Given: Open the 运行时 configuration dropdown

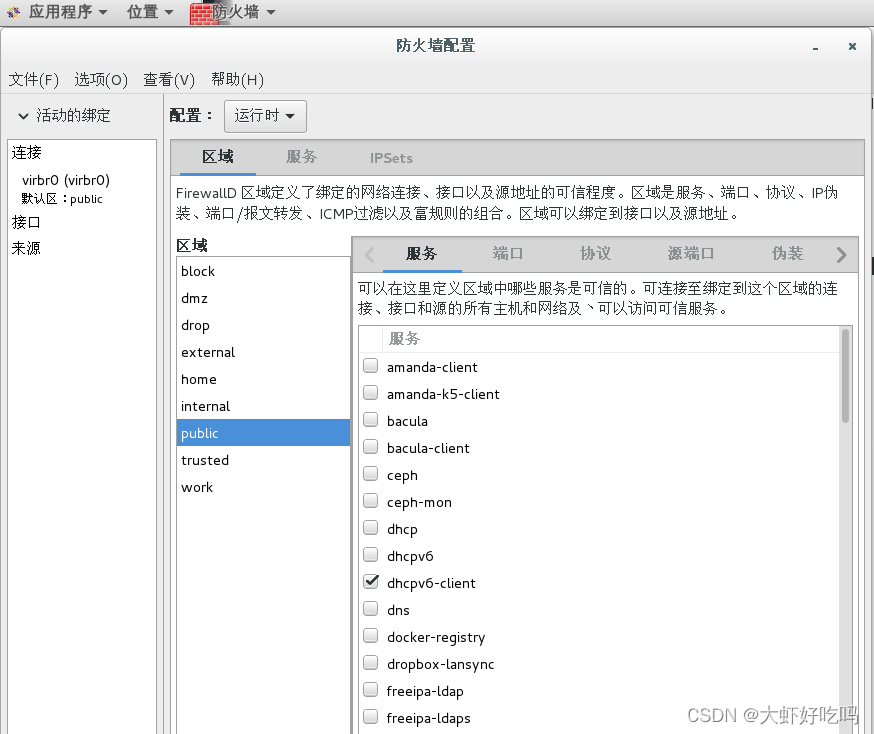Looking at the screenshot, I should click(x=265, y=116).
